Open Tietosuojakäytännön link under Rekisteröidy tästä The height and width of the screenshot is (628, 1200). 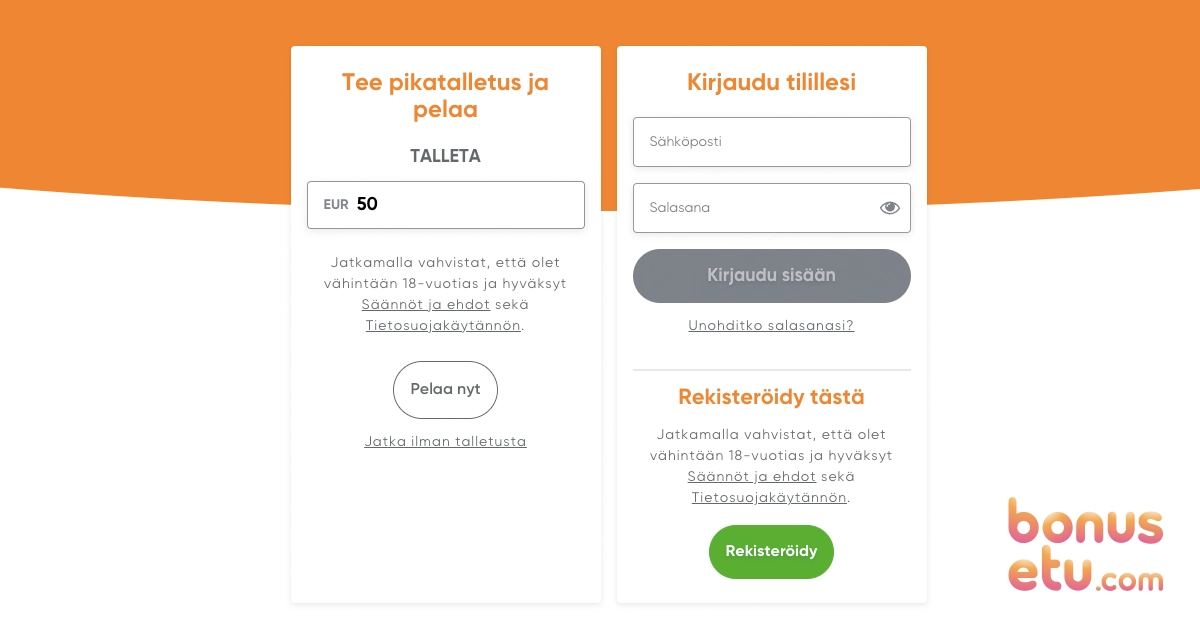769,498
